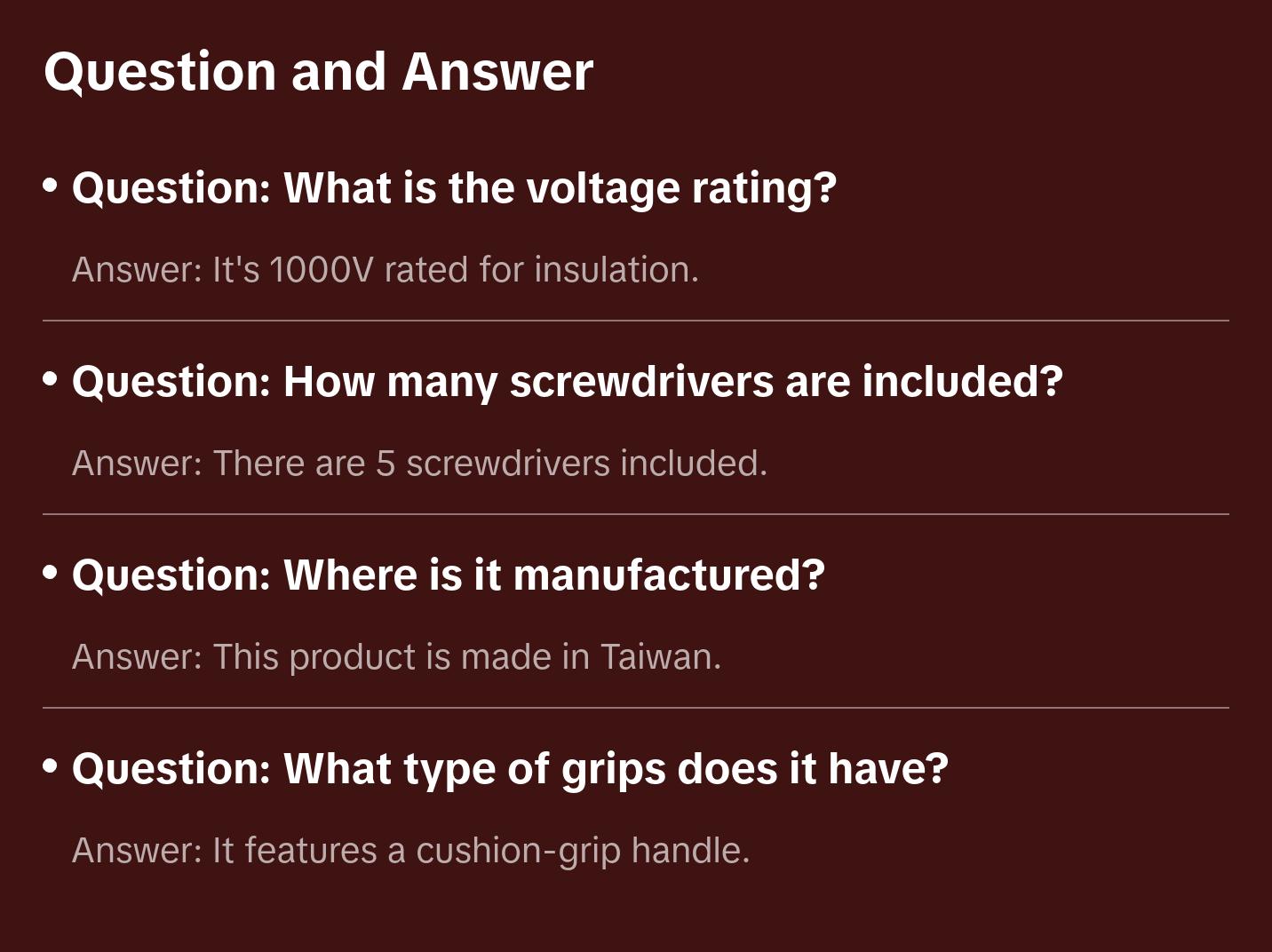Click the bullet beside screwdrivers question
Viewport: 1272px width, 952px height.
[x=51, y=379]
